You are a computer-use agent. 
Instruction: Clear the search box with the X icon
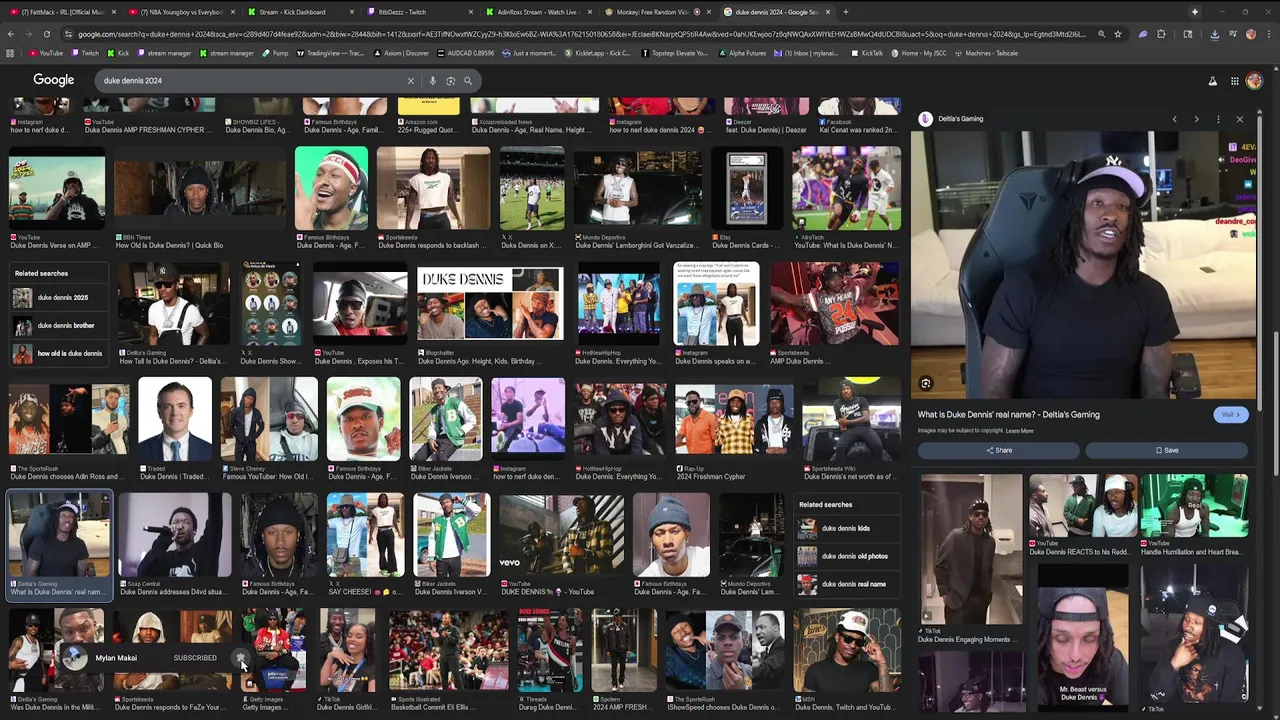410,81
